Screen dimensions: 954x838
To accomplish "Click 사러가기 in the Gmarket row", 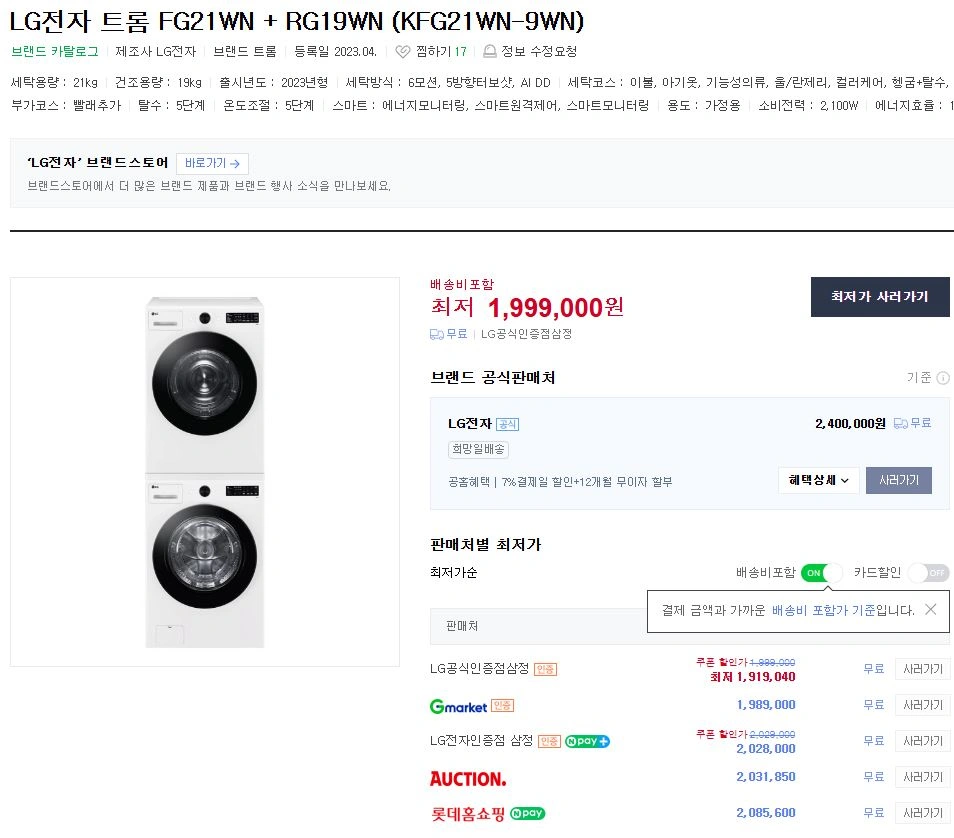I will click(922, 706).
